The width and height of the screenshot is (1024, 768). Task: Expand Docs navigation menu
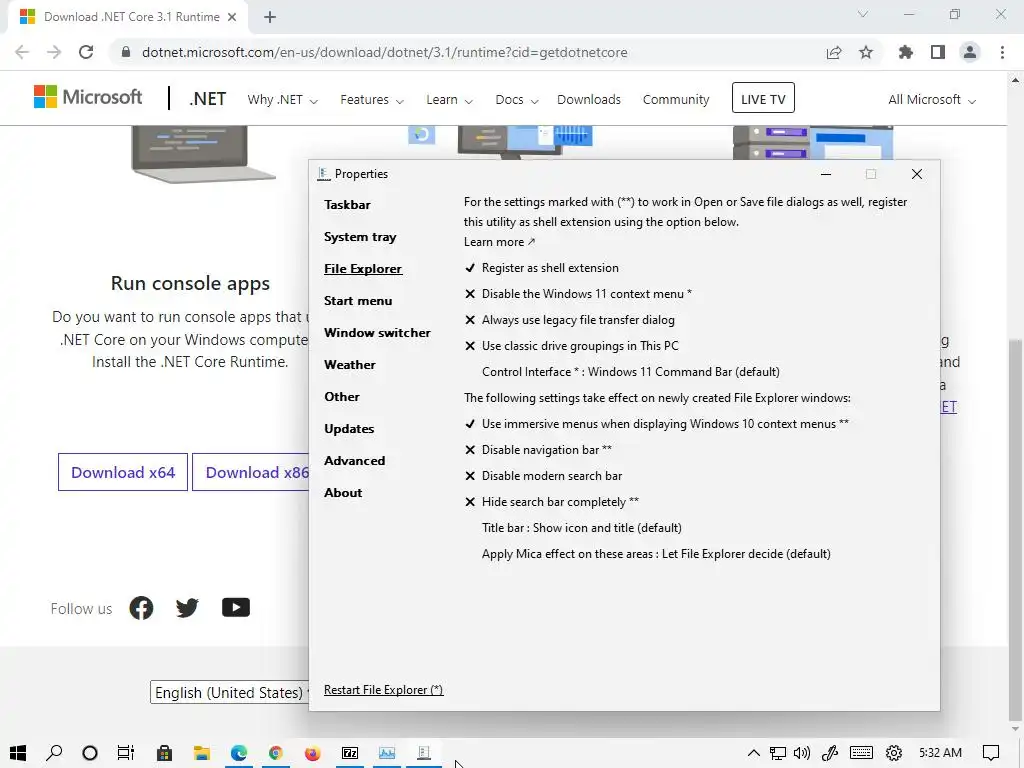tap(517, 100)
